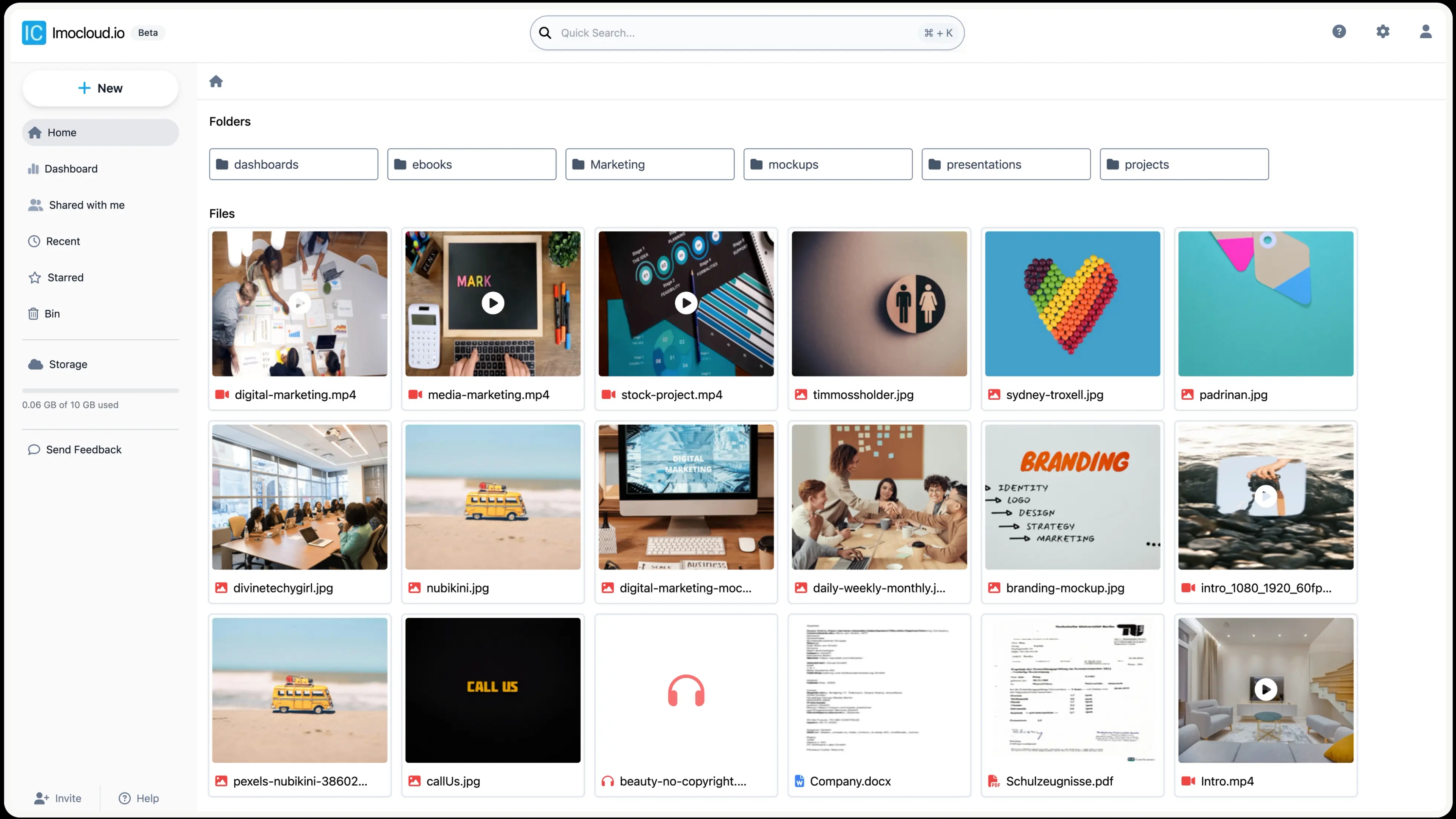Open the Starred section icon
This screenshot has height=819, width=1456.
35,277
